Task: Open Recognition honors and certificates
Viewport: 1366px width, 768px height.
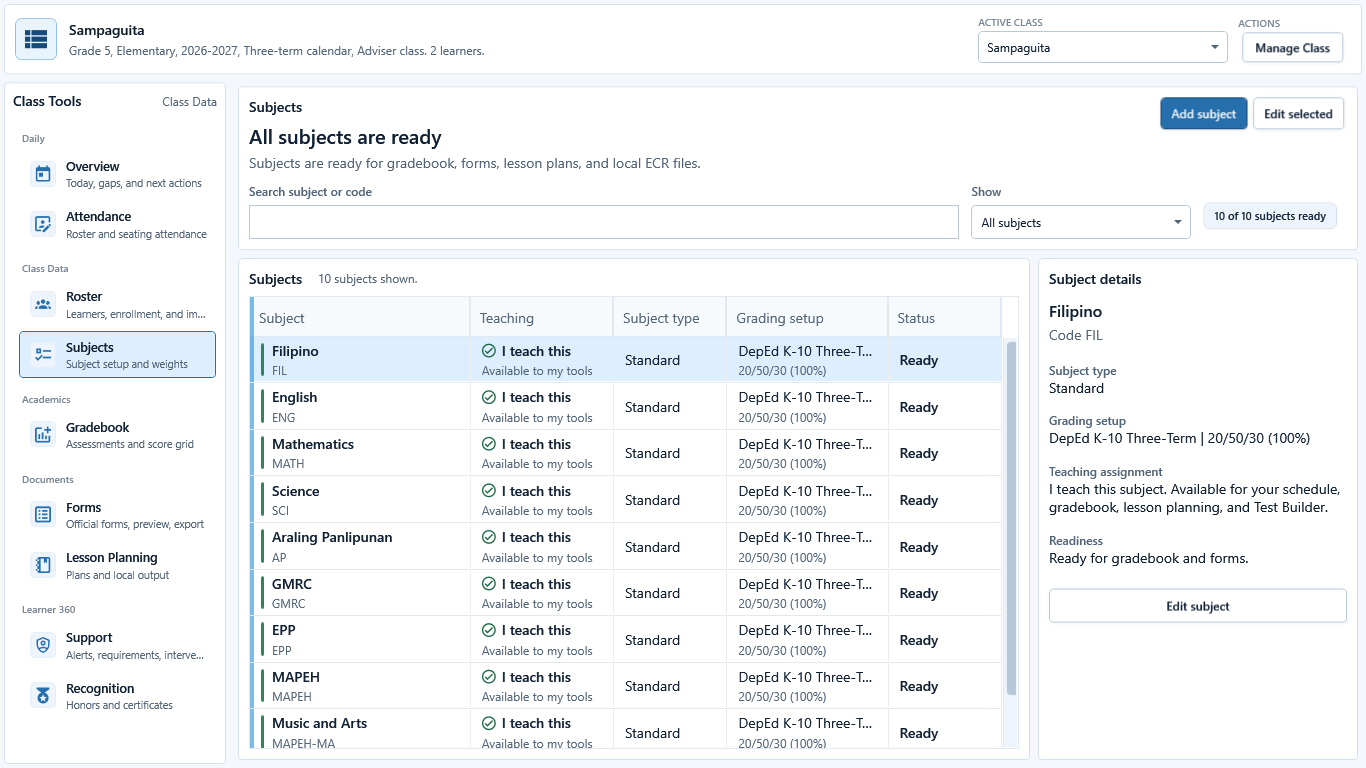Action: point(117,696)
